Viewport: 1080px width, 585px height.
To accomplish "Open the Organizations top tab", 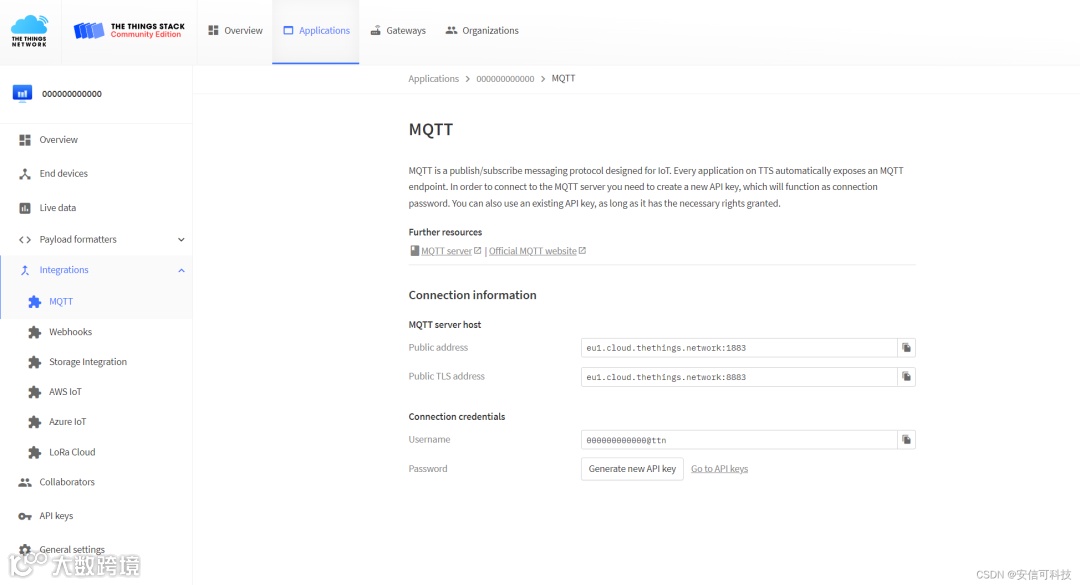I will click(482, 30).
